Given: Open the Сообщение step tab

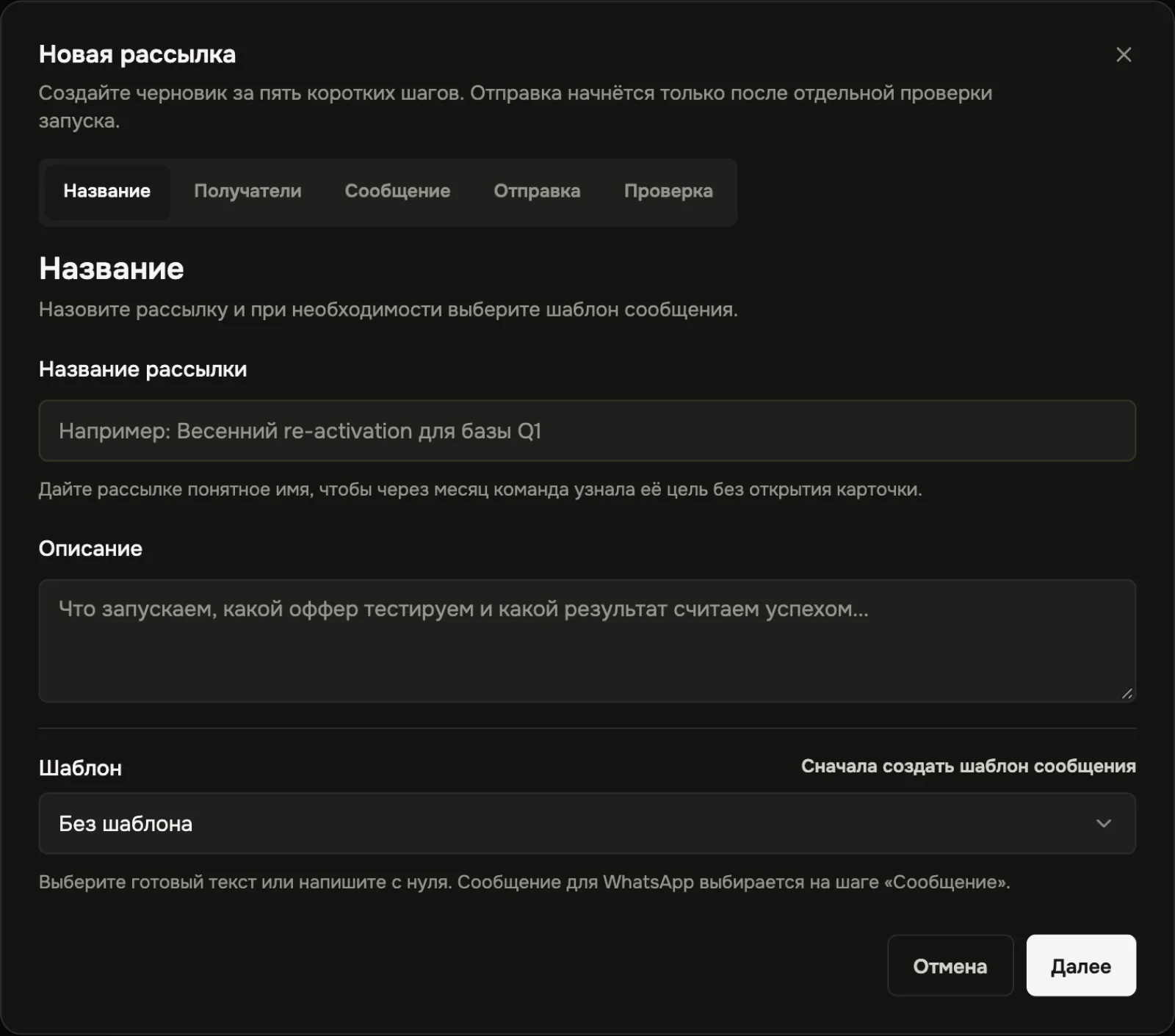Looking at the screenshot, I should pos(397,191).
